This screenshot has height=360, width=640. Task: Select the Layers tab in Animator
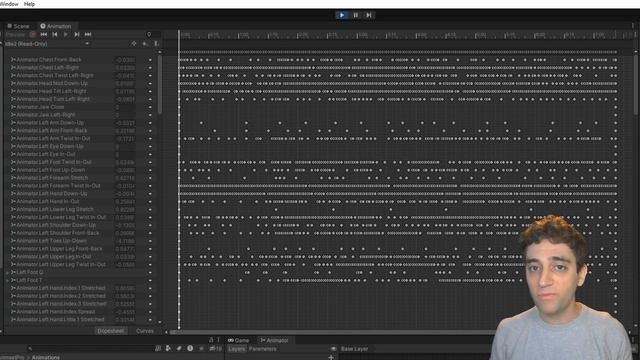237,349
